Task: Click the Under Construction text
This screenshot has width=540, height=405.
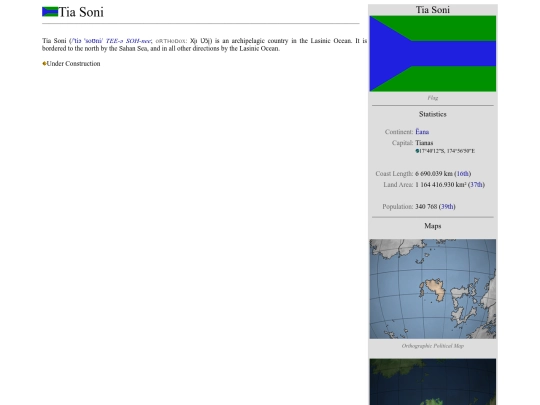Action: (73, 63)
